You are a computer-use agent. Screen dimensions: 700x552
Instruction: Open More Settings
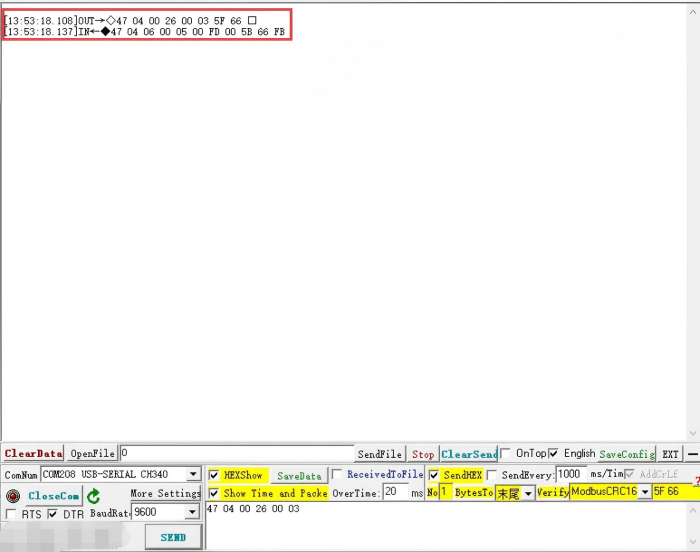point(165,493)
